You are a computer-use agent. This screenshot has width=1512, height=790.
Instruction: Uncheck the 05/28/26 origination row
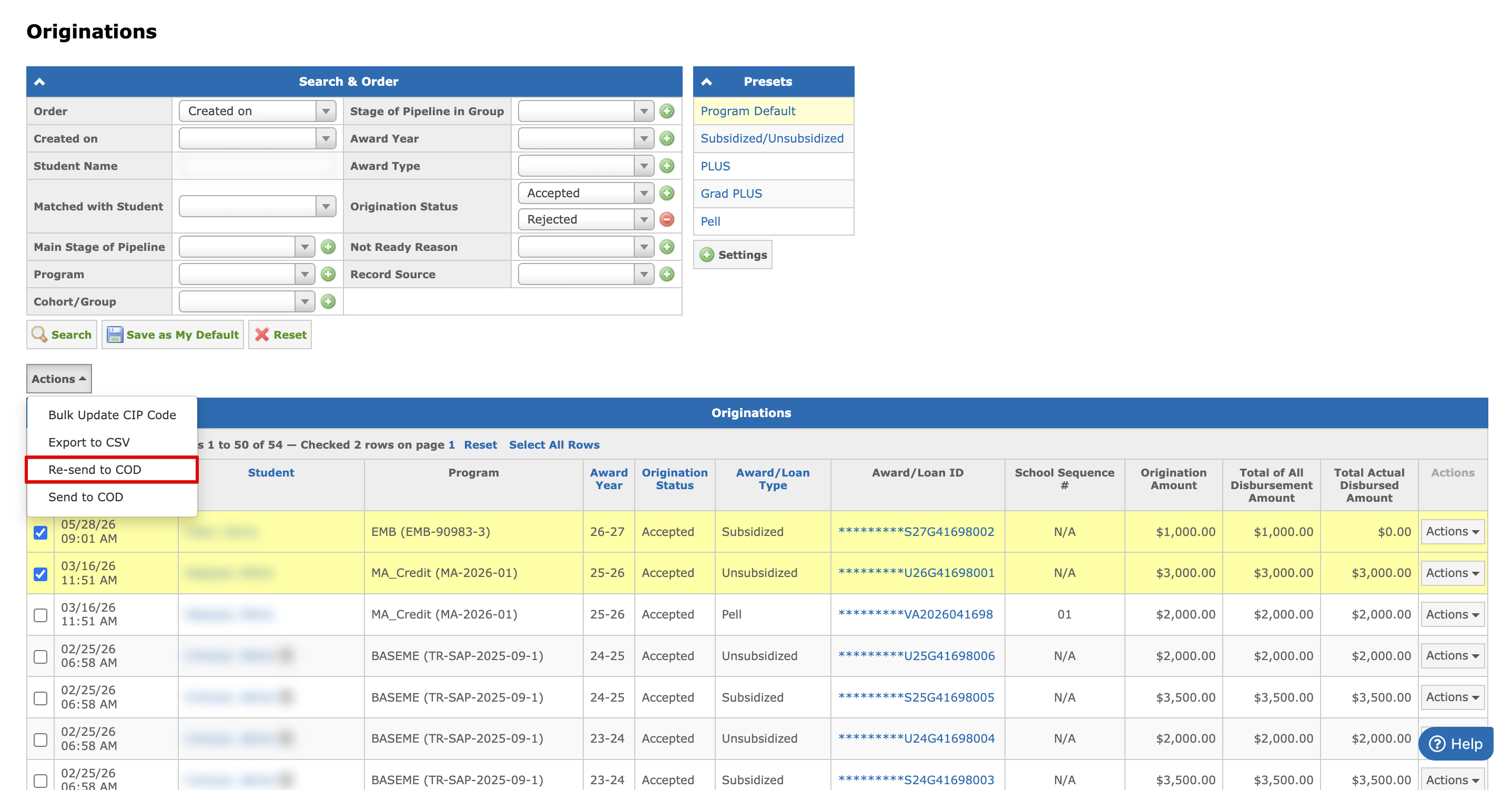point(40,532)
